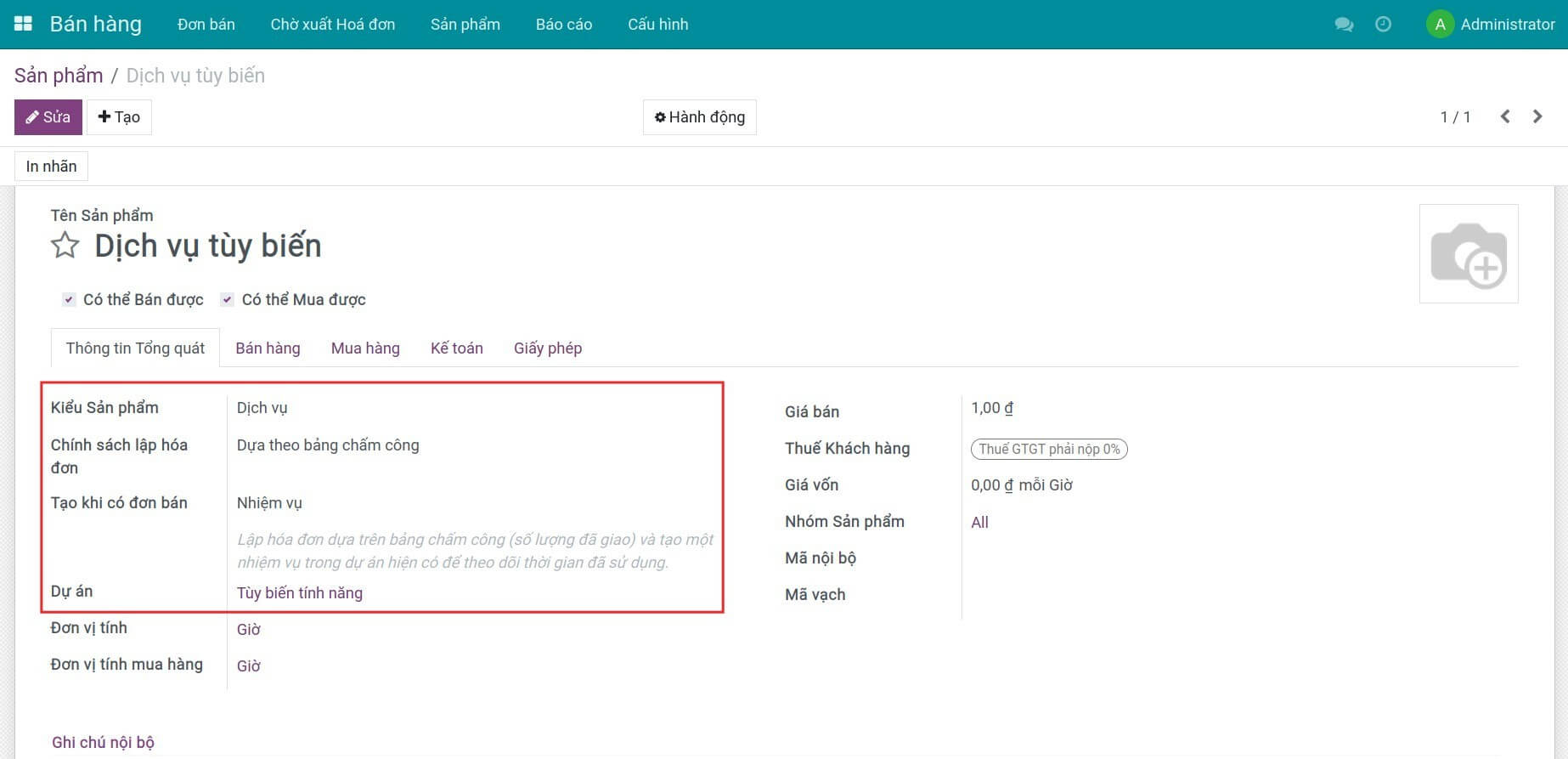Open the Sản phẩm top menu
Screen dimensions: 1568x759
pyautogui.click(x=465, y=25)
